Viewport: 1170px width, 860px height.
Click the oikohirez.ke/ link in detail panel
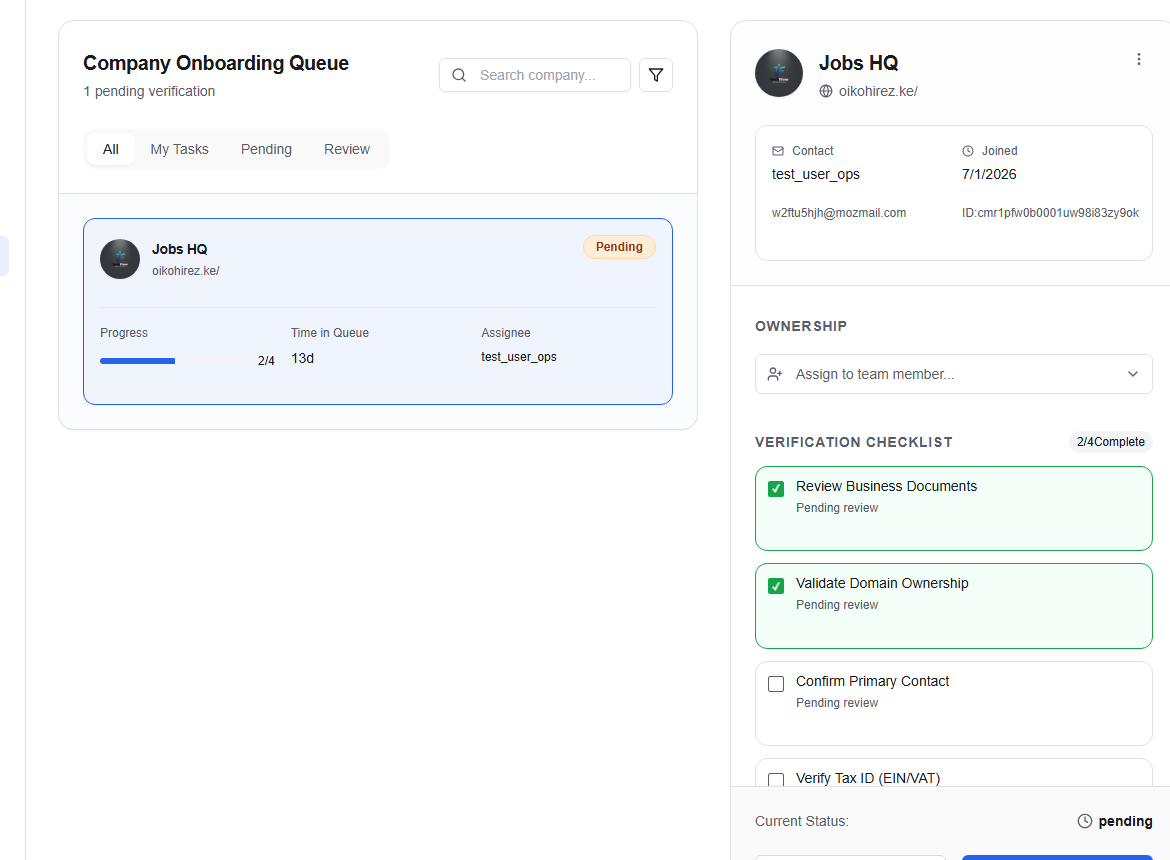click(878, 91)
